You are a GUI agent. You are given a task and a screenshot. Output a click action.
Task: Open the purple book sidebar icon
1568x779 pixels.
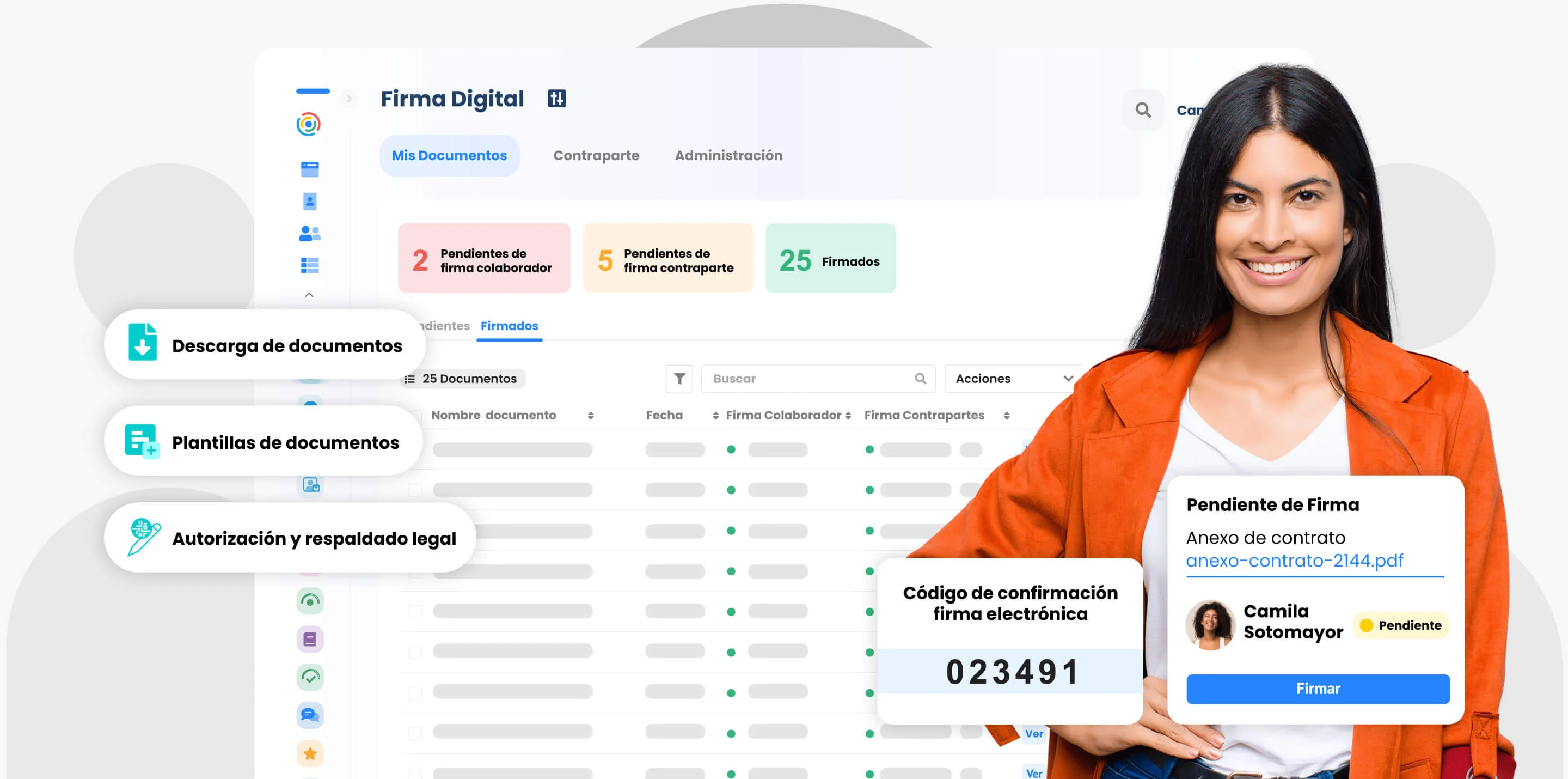(x=310, y=640)
